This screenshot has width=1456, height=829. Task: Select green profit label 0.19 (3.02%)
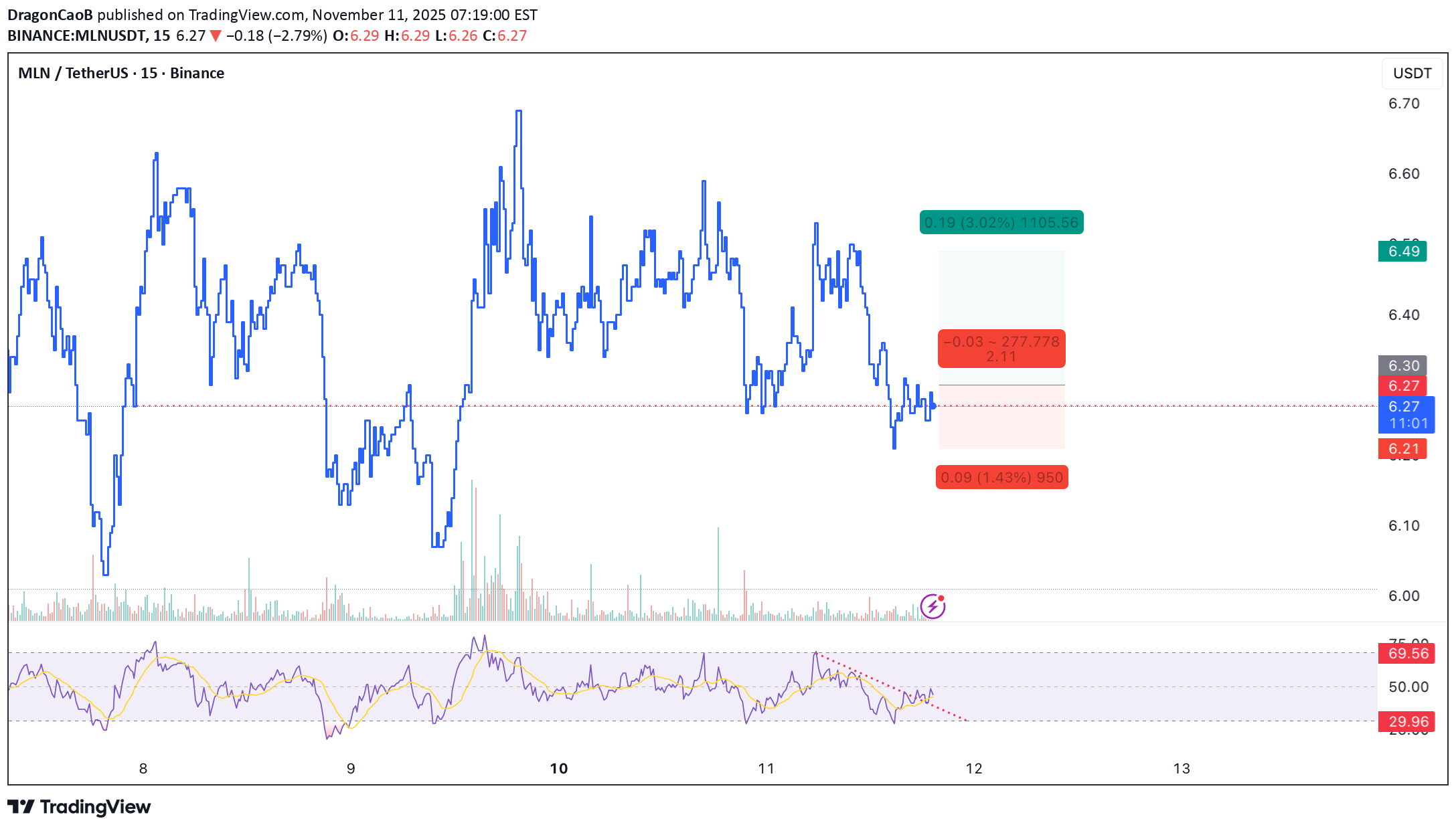[x=1001, y=222]
